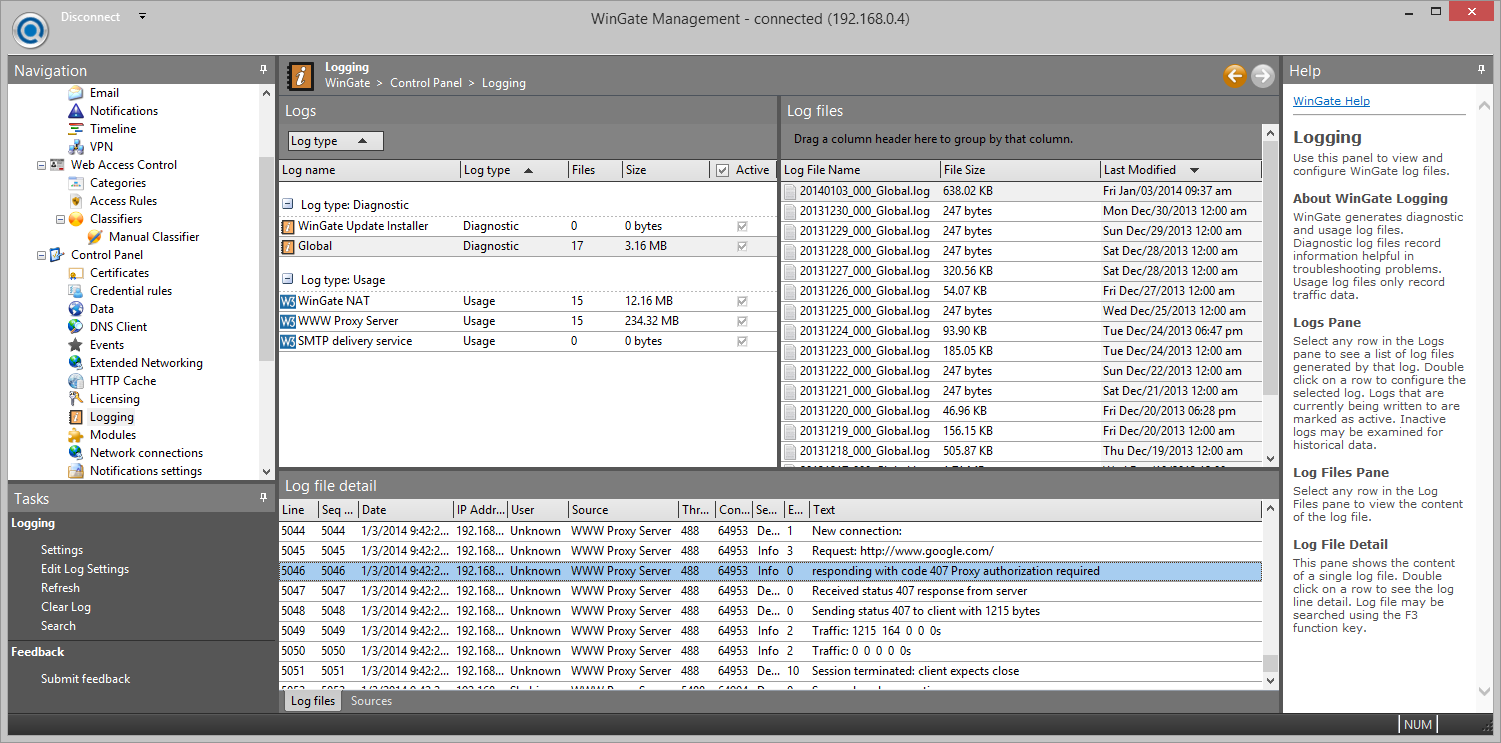Toggle Active checkbox for WinGate Update Installer
1501x743 pixels.
coord(742,227)
